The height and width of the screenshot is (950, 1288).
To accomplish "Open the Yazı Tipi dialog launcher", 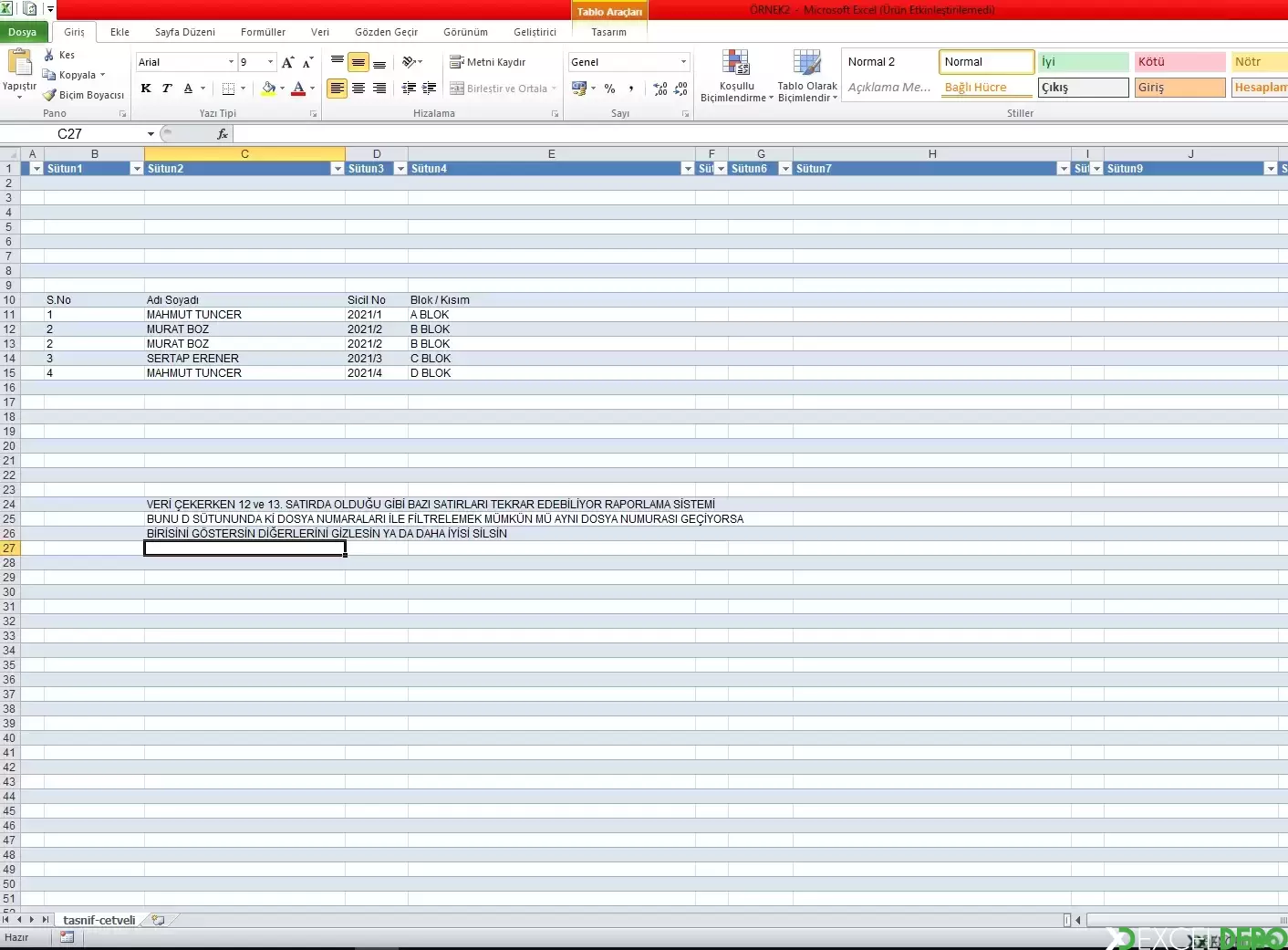I will point(313,114).
